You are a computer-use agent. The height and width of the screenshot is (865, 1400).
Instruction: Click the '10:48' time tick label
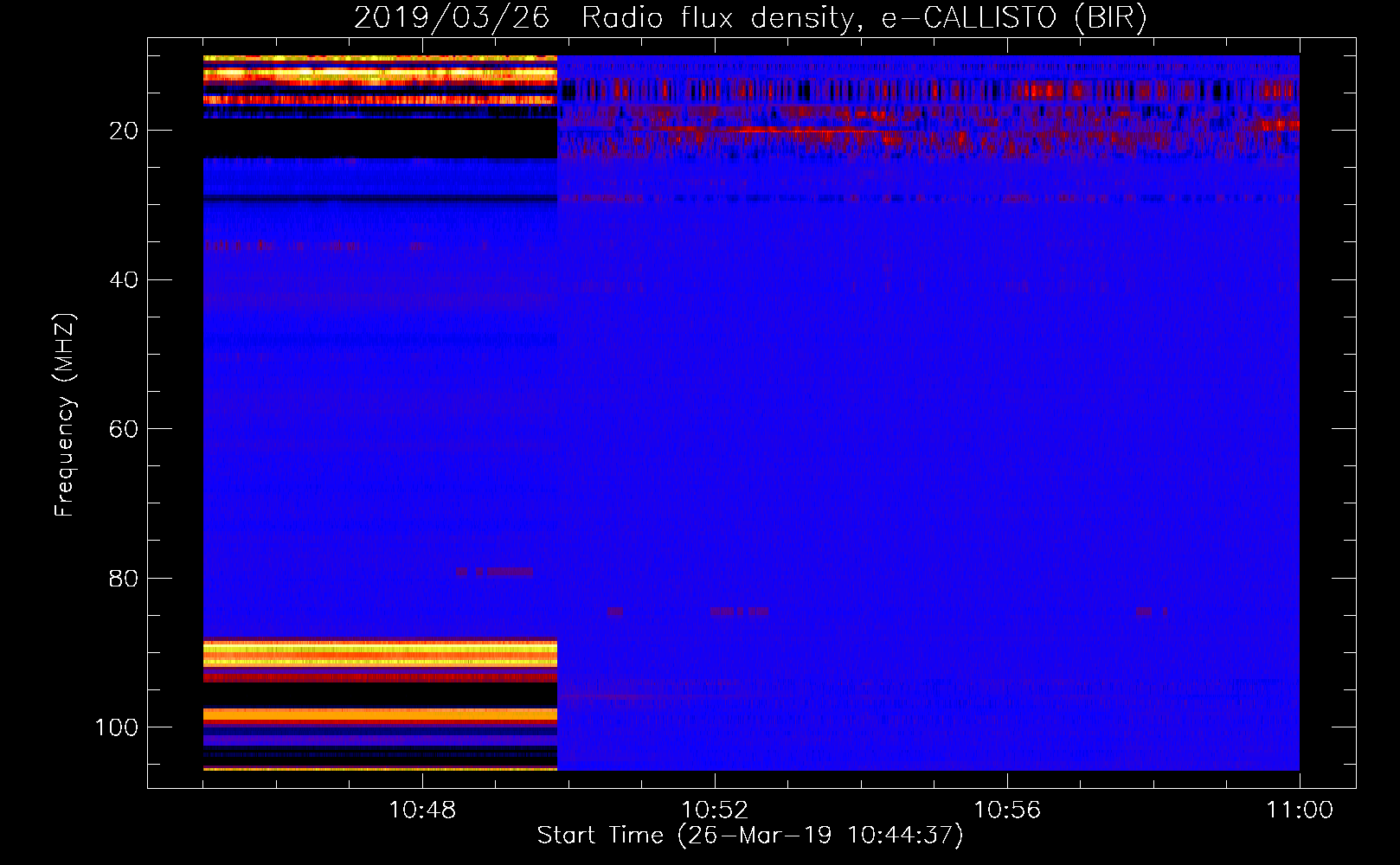coord(422,811)
